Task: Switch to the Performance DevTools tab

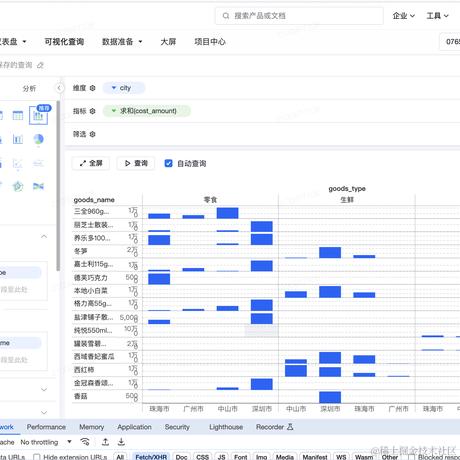Action: pyautogui.click(x=46, y=427)
